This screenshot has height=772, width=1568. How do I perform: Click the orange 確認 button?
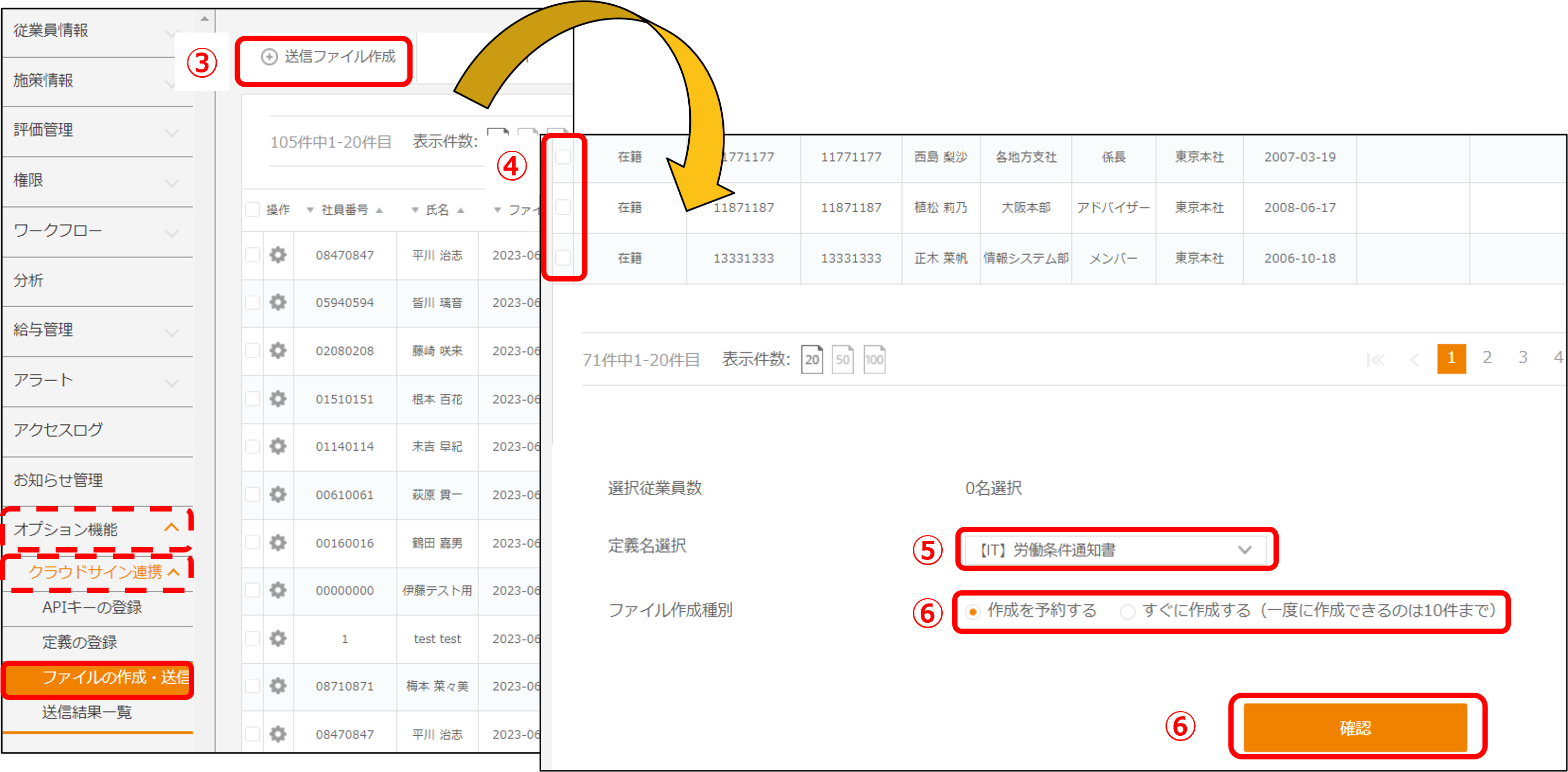pos(1355,727)
